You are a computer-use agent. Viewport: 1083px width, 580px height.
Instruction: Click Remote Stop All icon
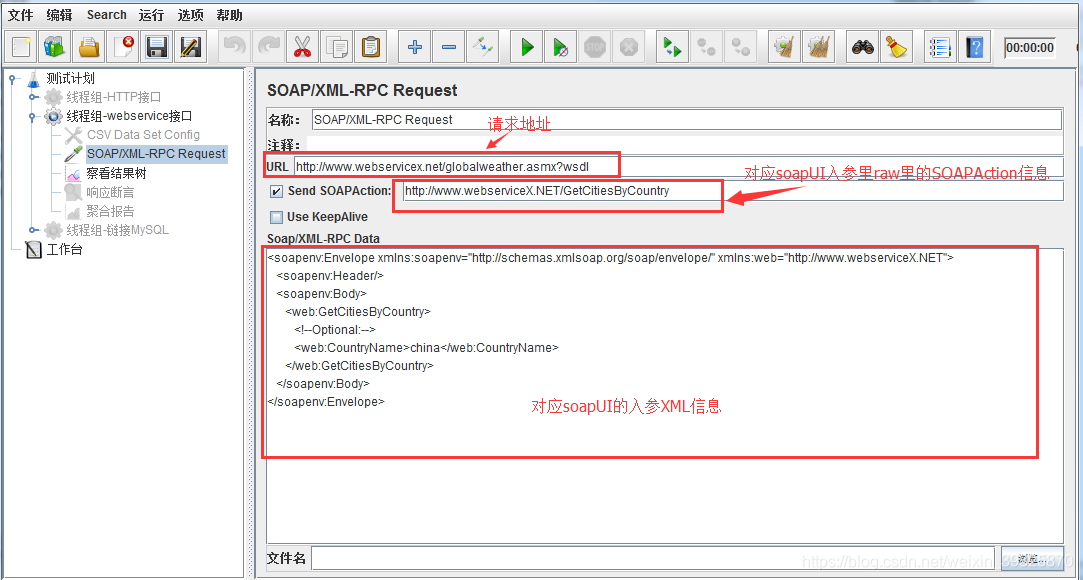706,47
